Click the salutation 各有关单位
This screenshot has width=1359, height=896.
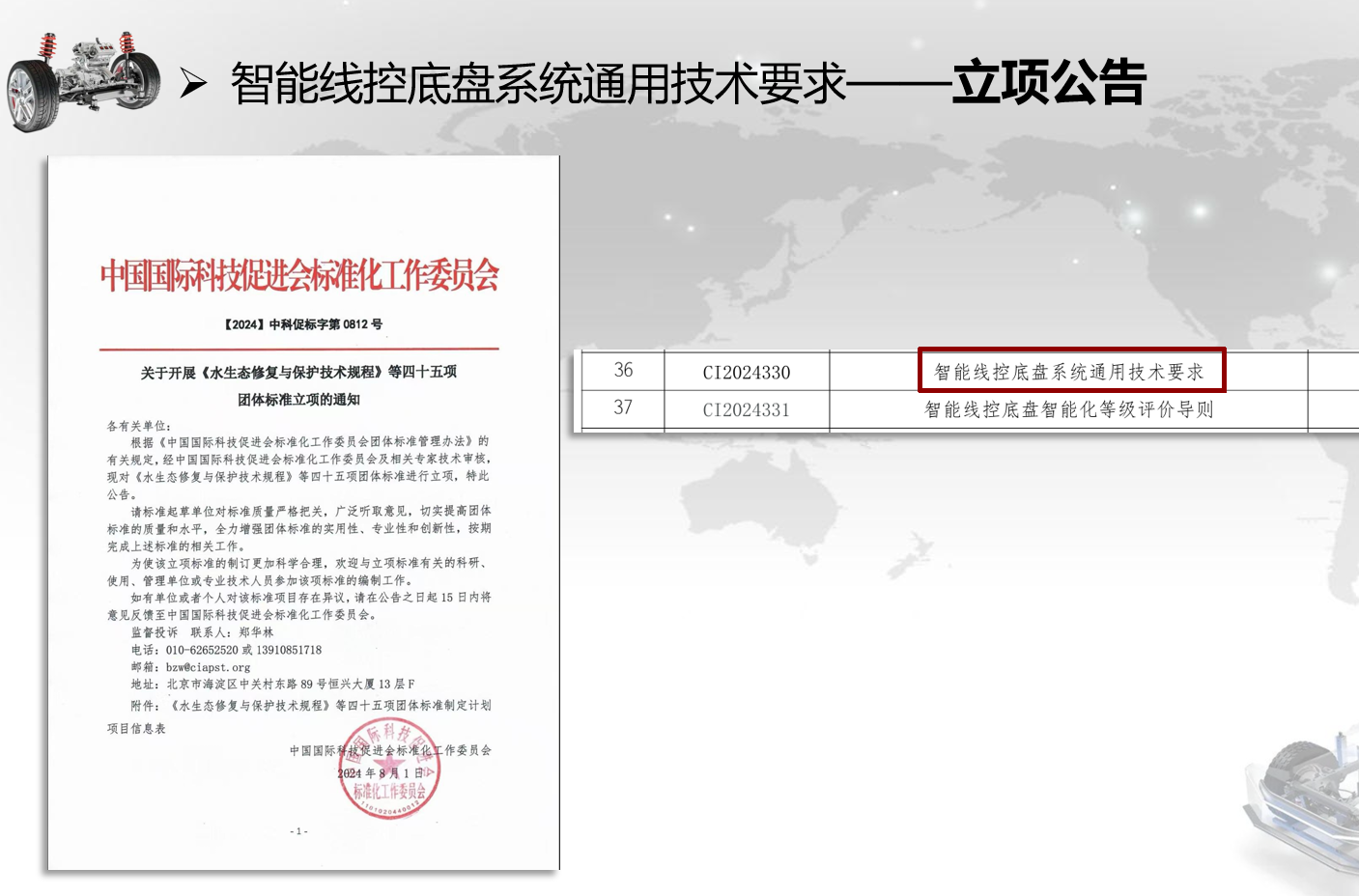click(x=139, y=426)
